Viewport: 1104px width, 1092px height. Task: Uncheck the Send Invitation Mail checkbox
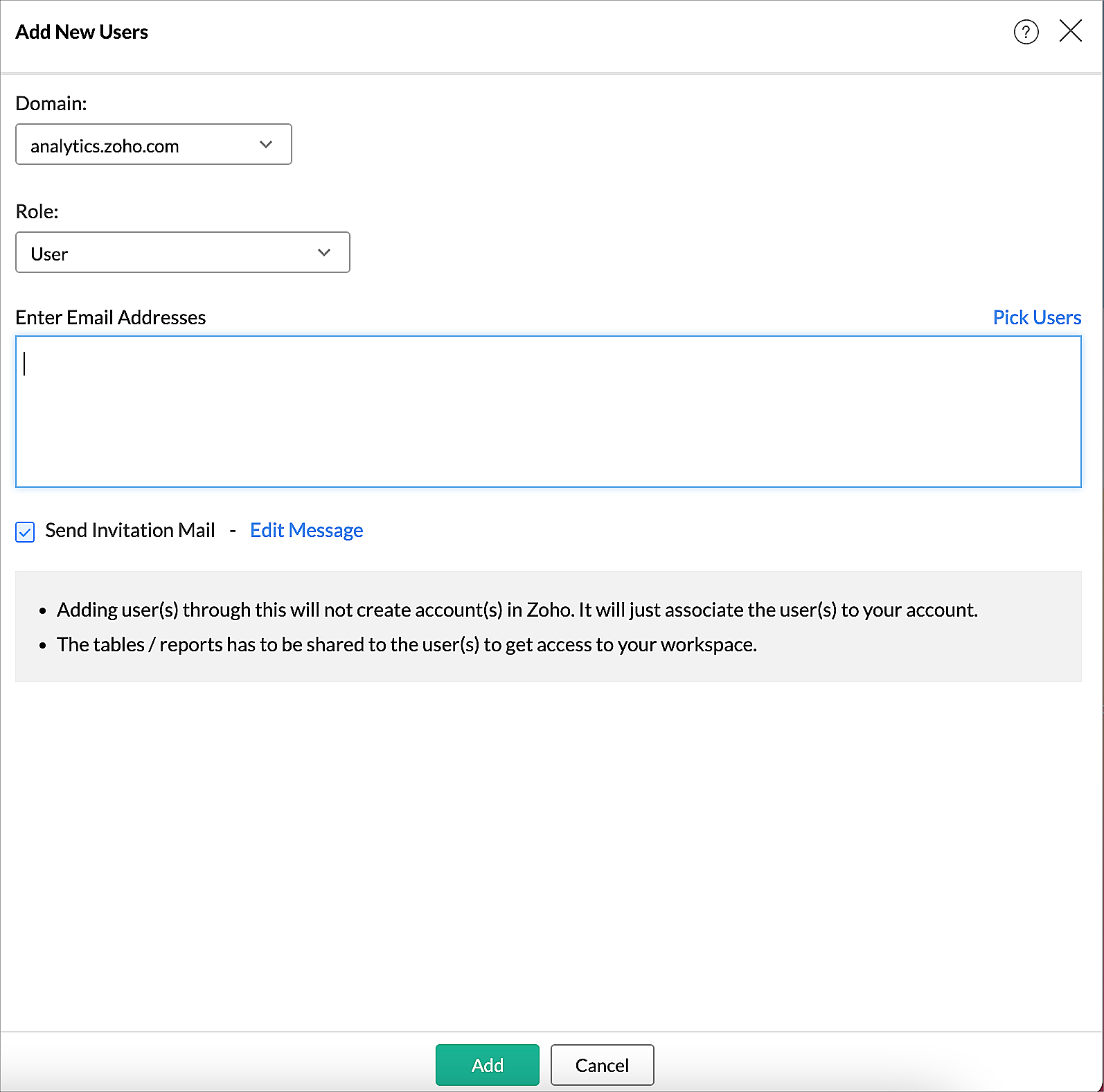coord(25,532)
